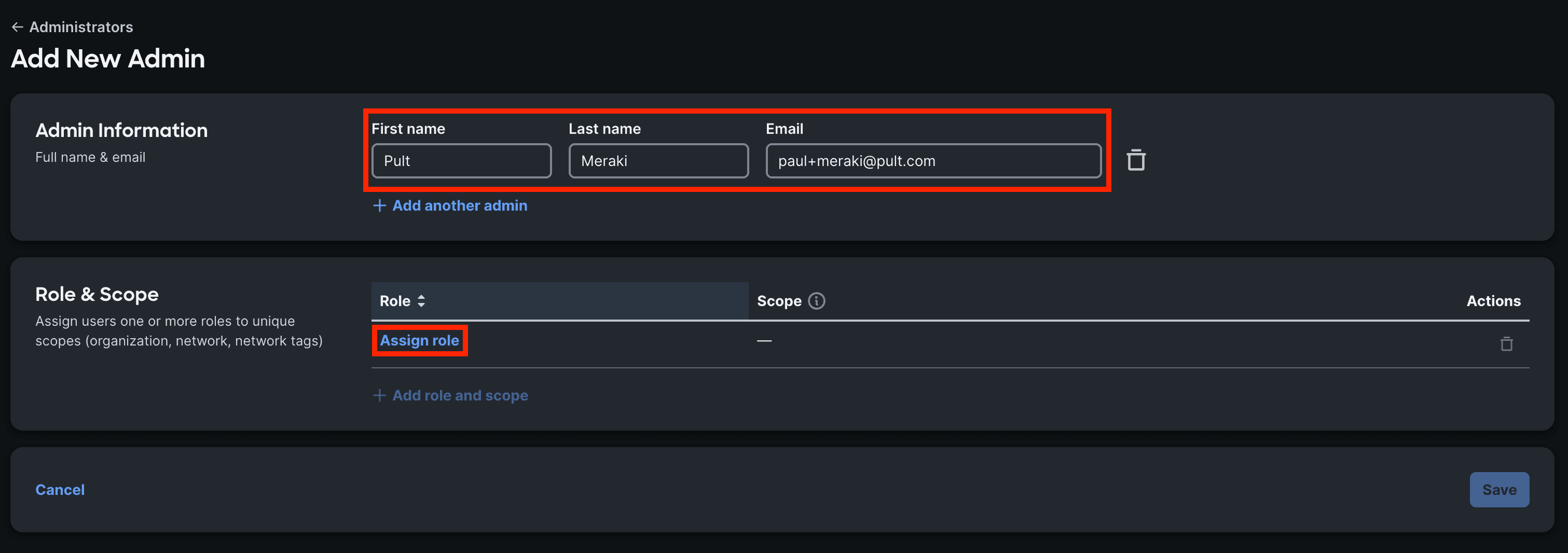
Task: Click the Admin Information section heading
Action: point(121,130)
